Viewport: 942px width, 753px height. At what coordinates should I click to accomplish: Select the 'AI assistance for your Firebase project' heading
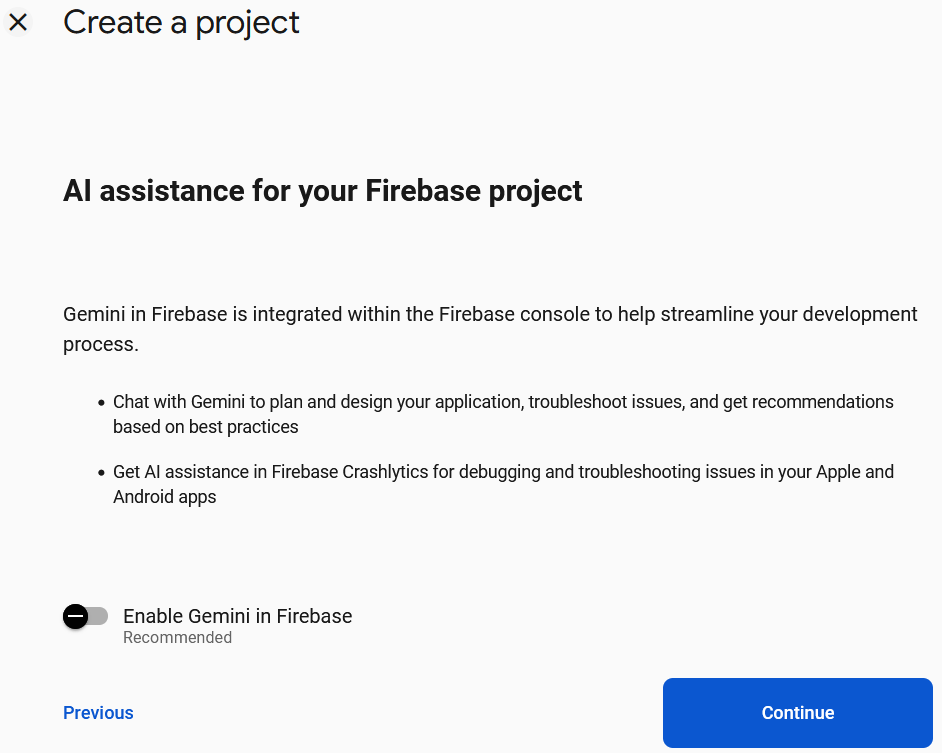323,191
